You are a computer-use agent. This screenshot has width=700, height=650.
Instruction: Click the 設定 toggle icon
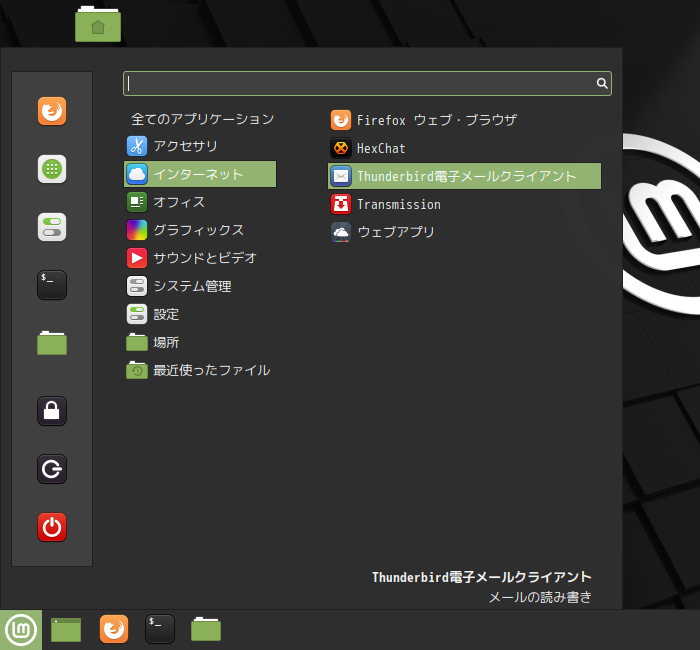click(137, 314)
